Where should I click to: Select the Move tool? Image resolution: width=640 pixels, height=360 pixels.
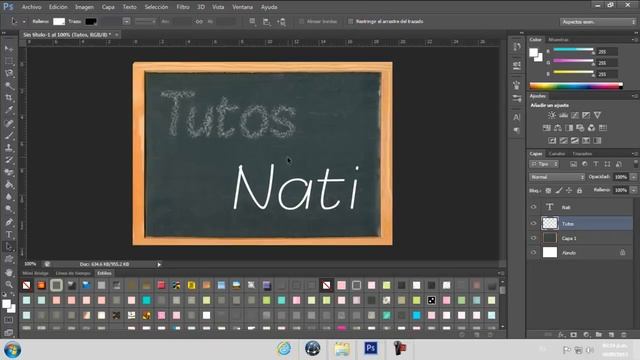pyautogui.click(x=9, y=49)
